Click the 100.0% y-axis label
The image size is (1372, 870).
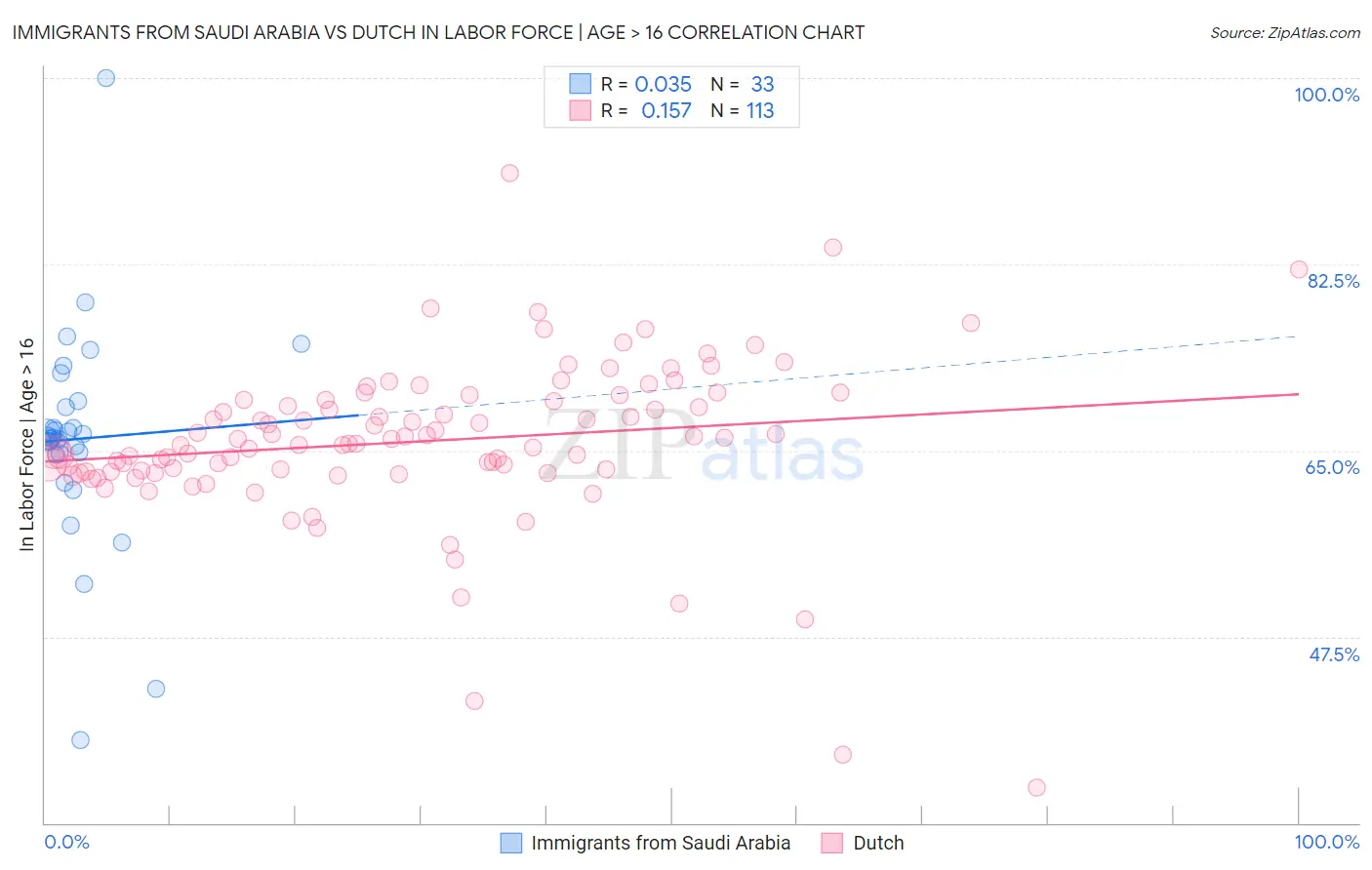pyautogui.click(x=1326, y=95)
